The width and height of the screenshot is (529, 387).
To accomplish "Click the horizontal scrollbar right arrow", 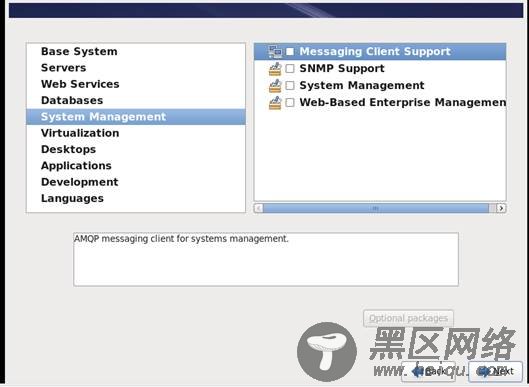I will (501, 208).
